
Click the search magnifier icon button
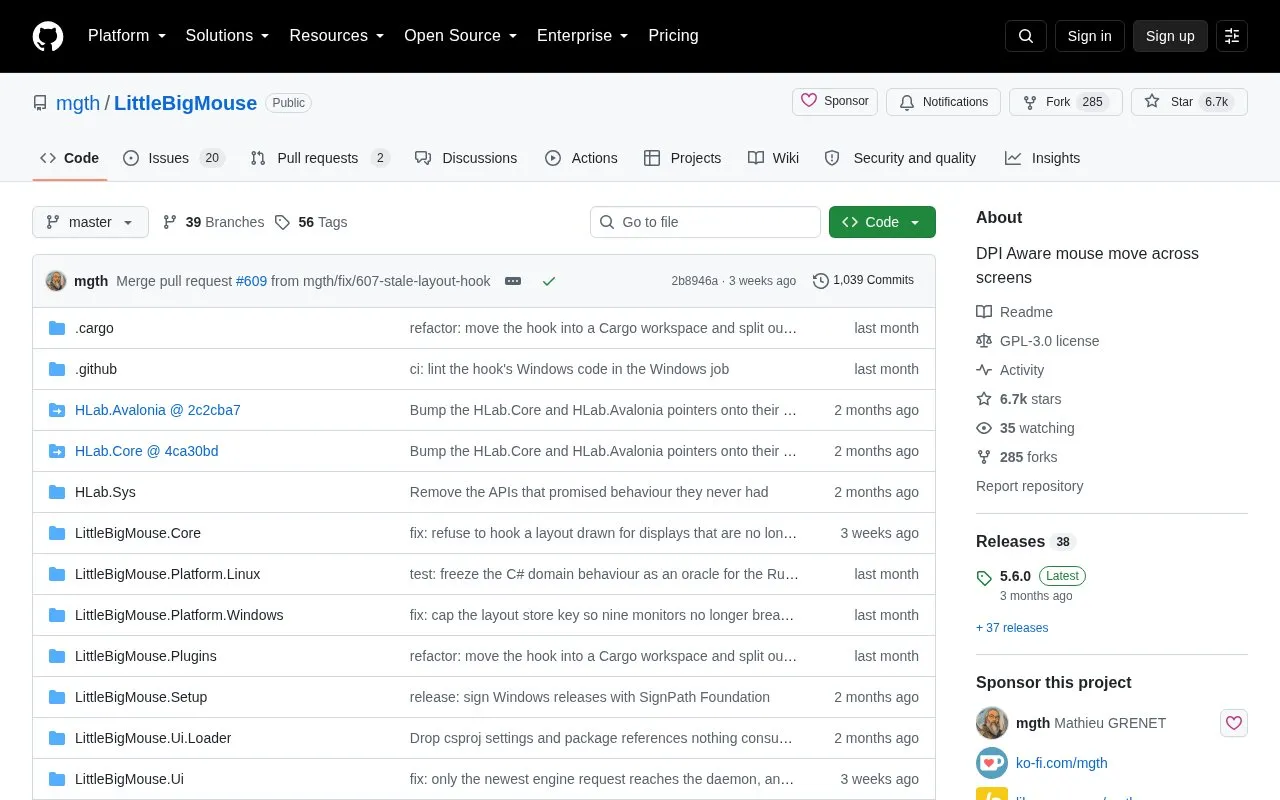click(1026, 36)
